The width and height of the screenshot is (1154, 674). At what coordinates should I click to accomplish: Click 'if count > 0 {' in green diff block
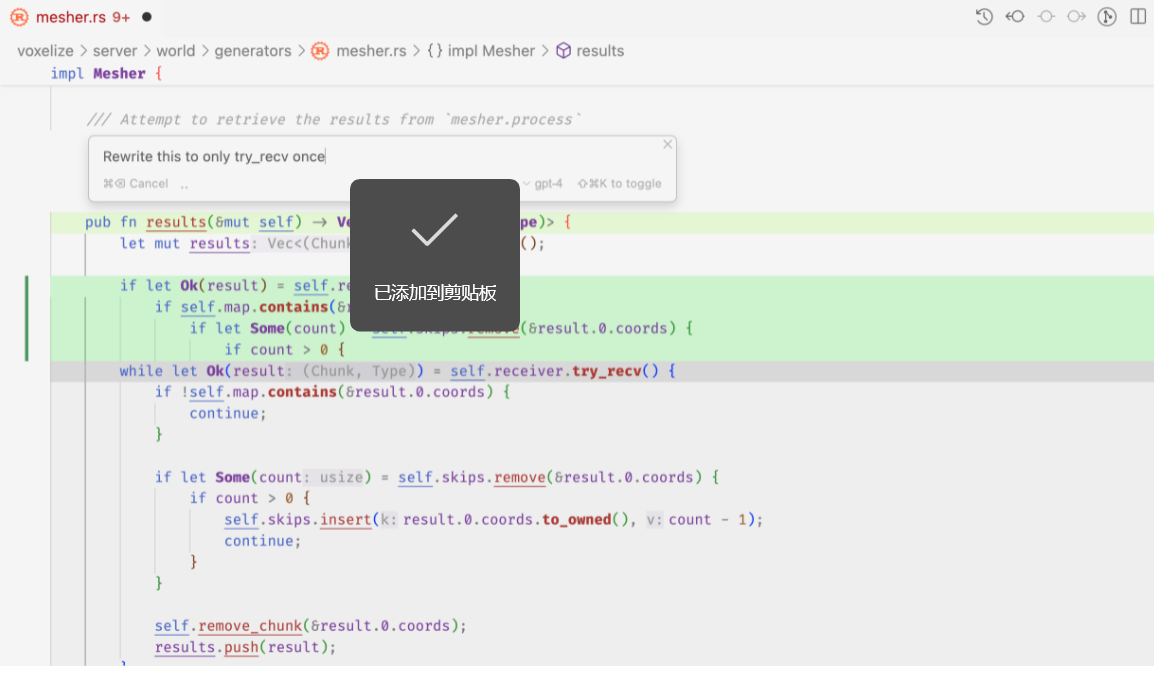tap(284, 350)
